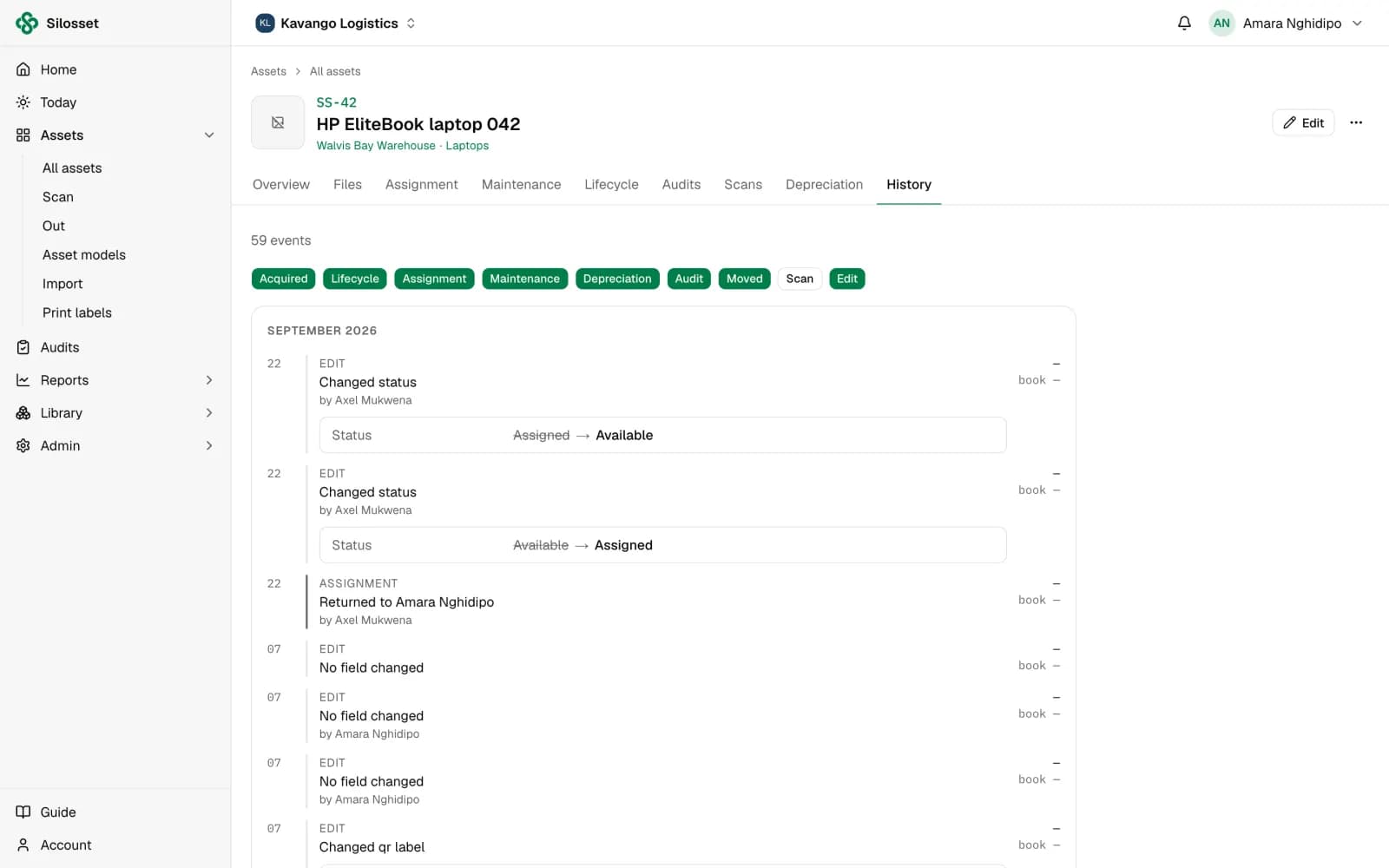Click the KL organization badge

[265, 23]
